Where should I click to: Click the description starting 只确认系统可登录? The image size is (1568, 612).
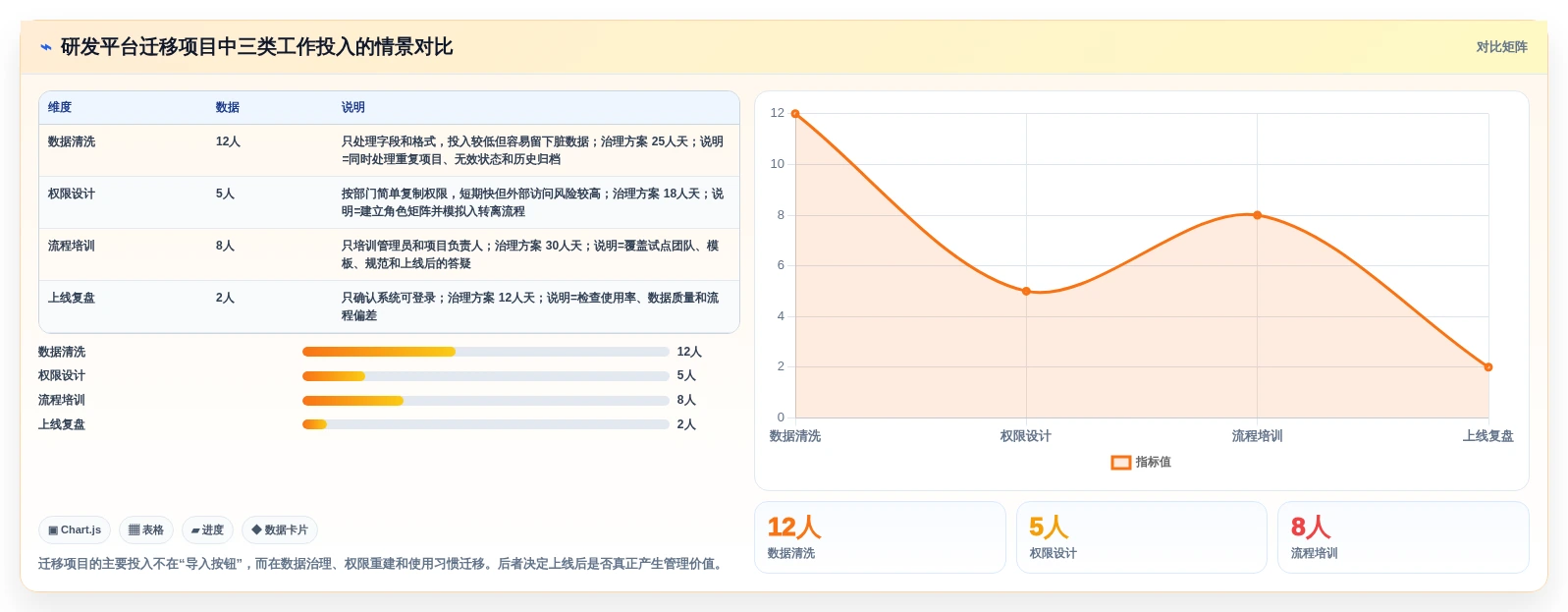point(531,306)
